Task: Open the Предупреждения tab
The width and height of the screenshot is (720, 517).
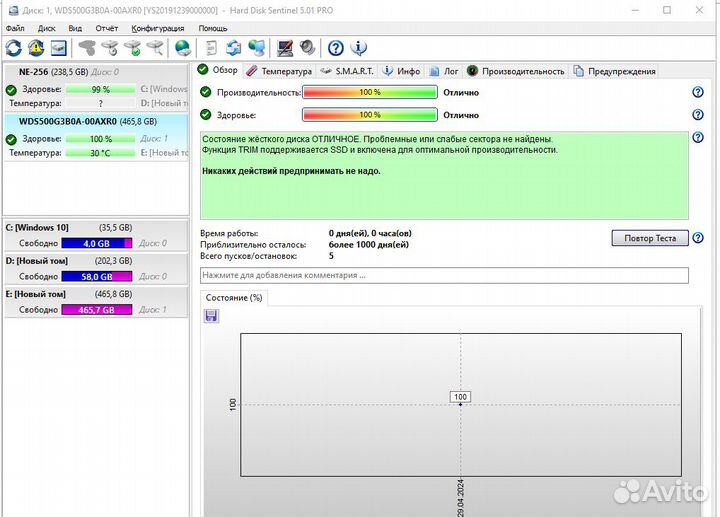Action: pyautogui.click(x=615, y=71)
